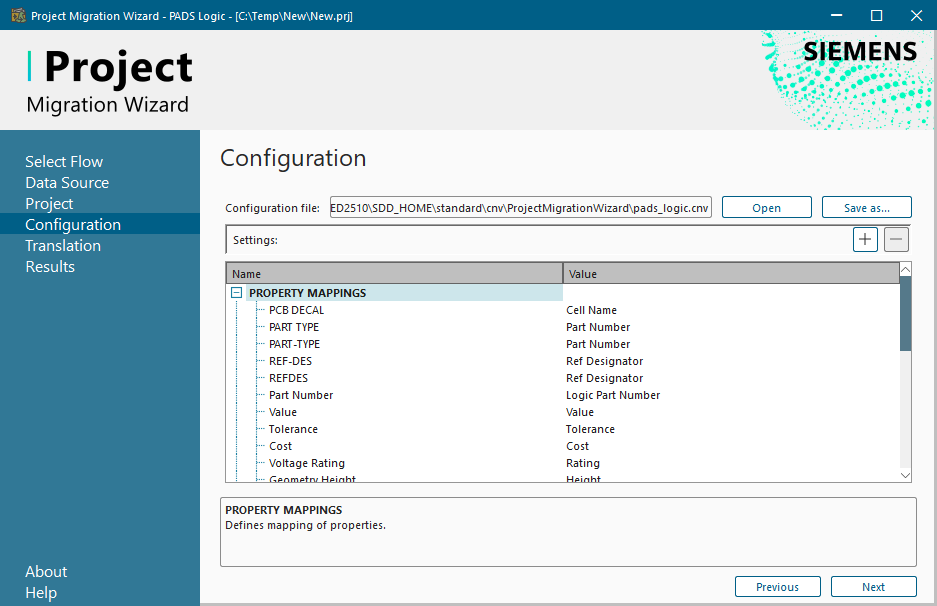
Task: Switch to the Translation step
Action: click(x=63, y=245)
